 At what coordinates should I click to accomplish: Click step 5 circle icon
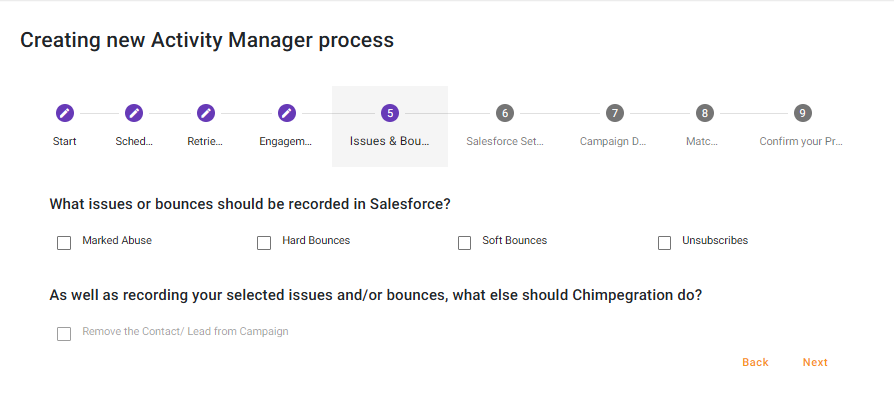[x=390, y=113]
